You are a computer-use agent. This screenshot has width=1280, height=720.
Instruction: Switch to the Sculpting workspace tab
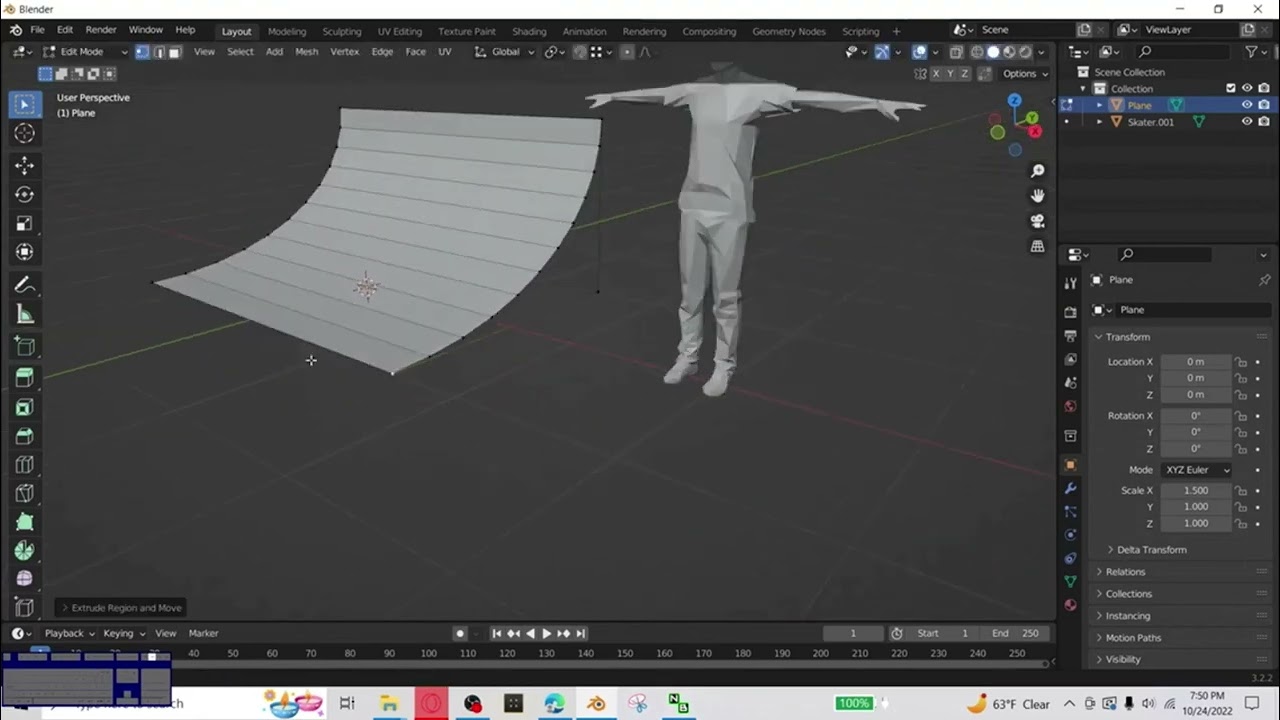[341, 31]
